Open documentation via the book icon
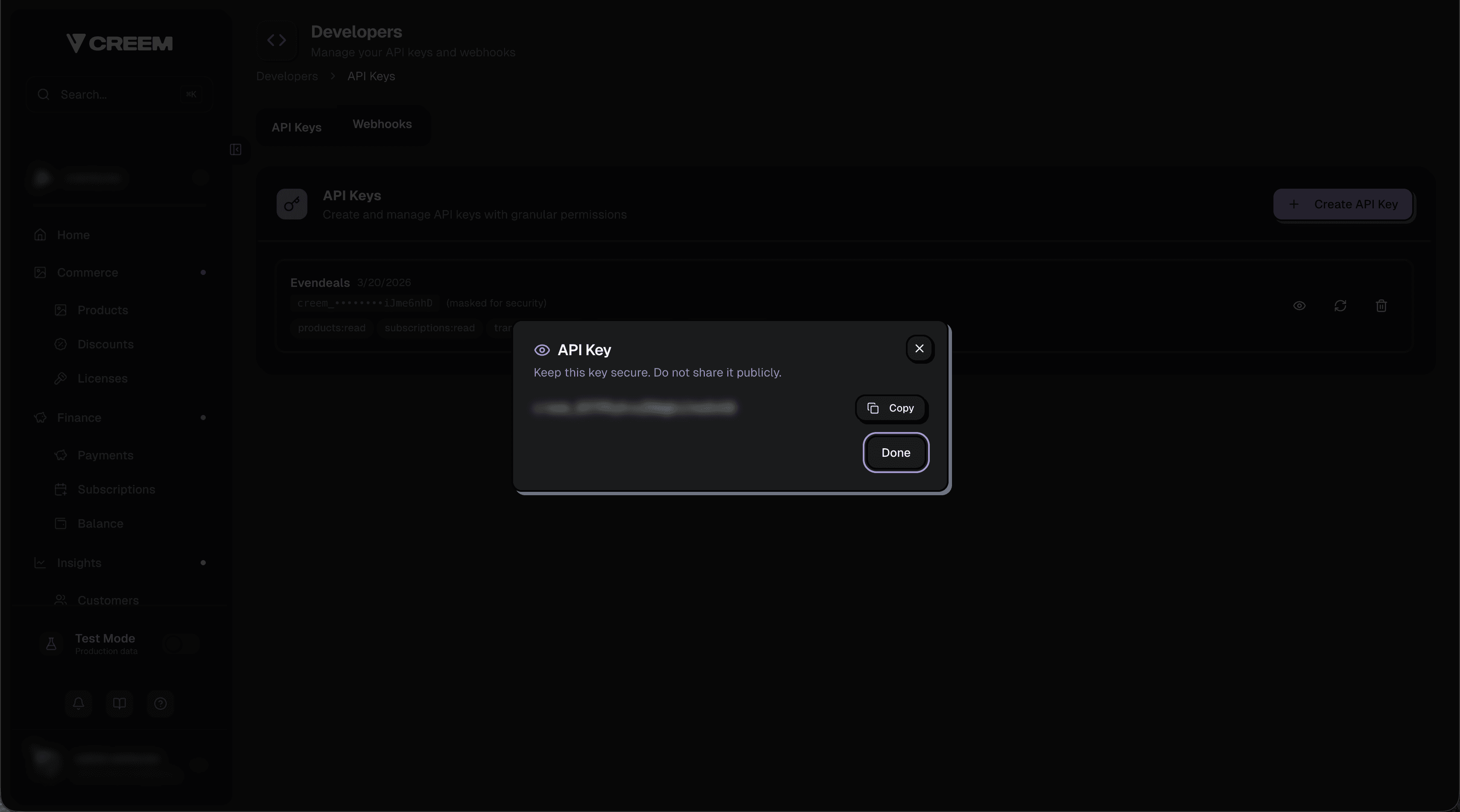 120,704
